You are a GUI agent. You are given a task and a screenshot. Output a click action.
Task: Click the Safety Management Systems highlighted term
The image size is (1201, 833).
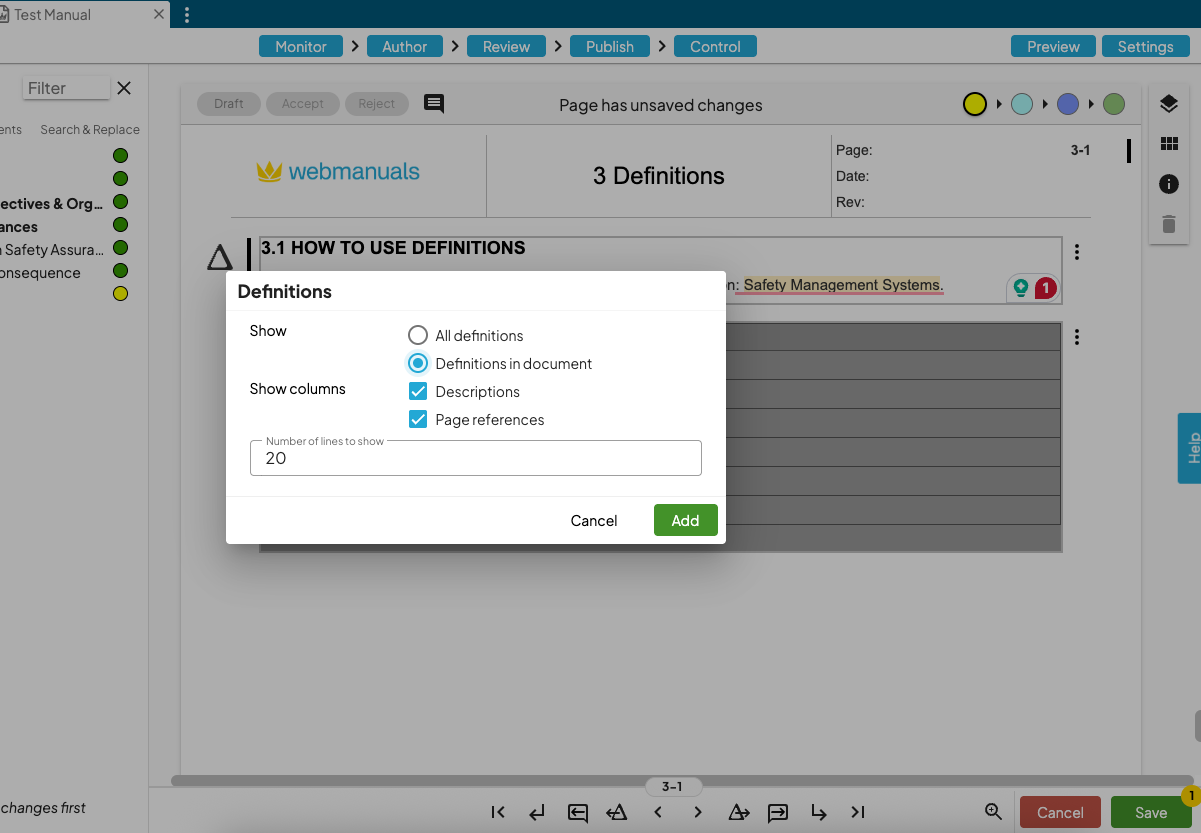tap(843, 285)
